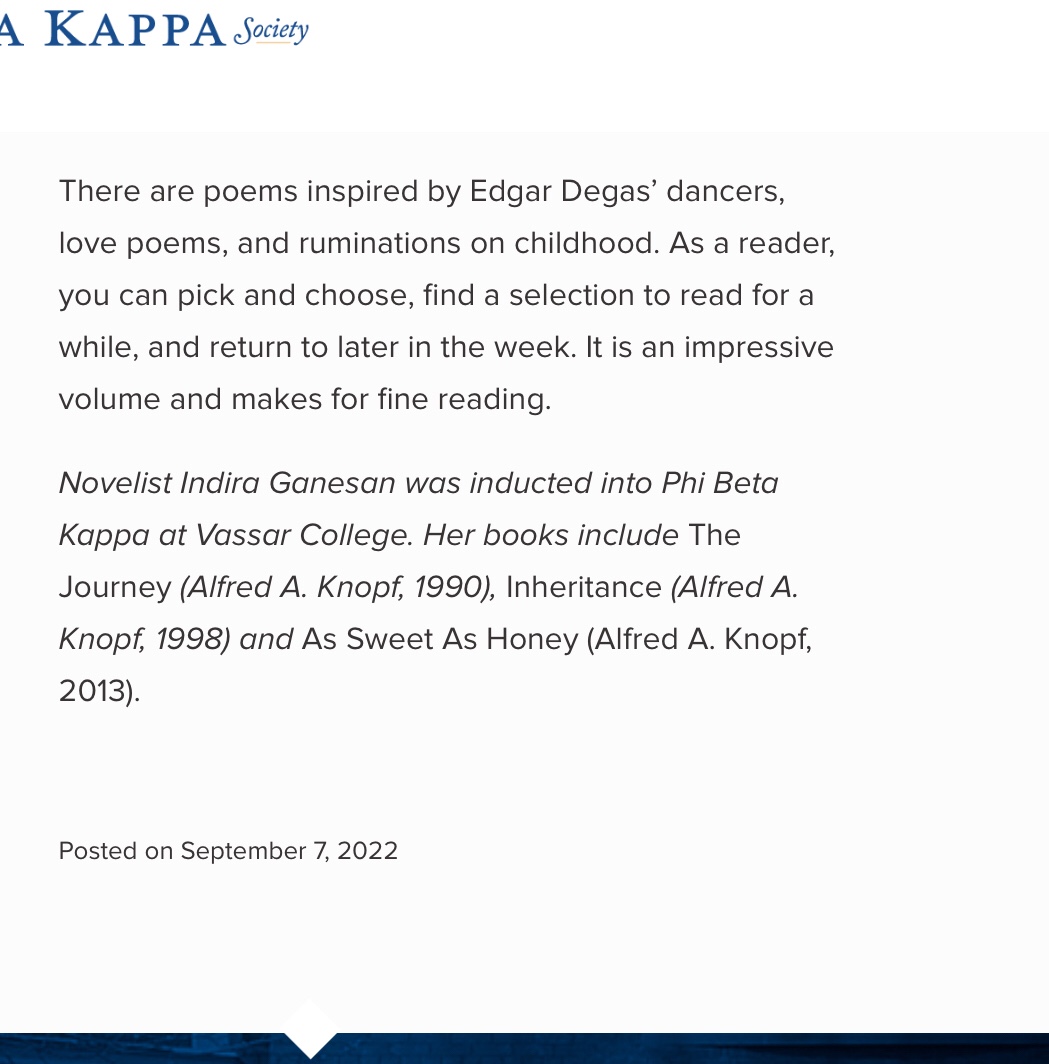
Task: Click the word impressive in the review
Action: click(759, 347)
